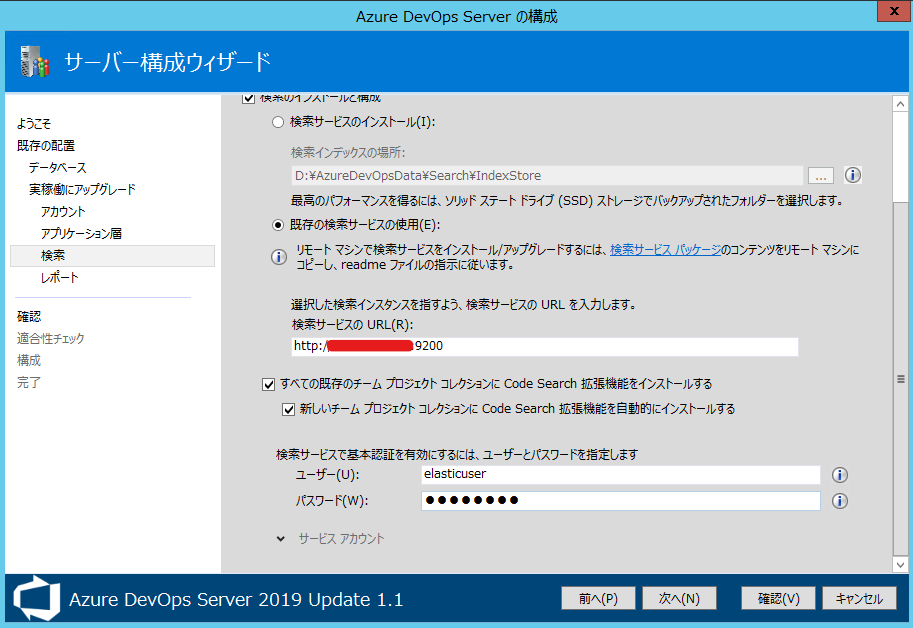The height and width of the screenshot is (628, 913).
Task: Click the search service URL field
Action: pyautogui.click(x=544, y=346)
